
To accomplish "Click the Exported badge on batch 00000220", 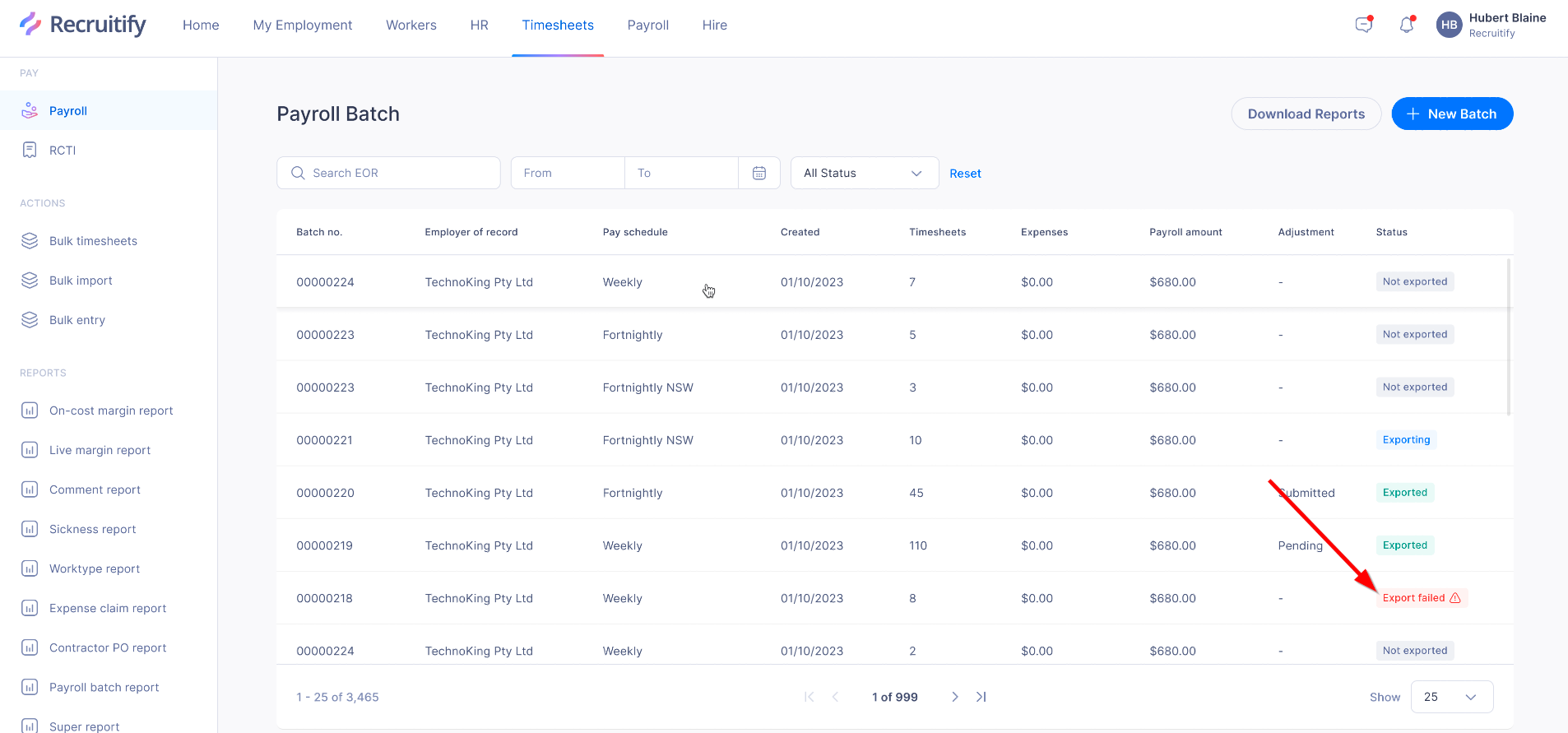I will tap(1405, 493).
